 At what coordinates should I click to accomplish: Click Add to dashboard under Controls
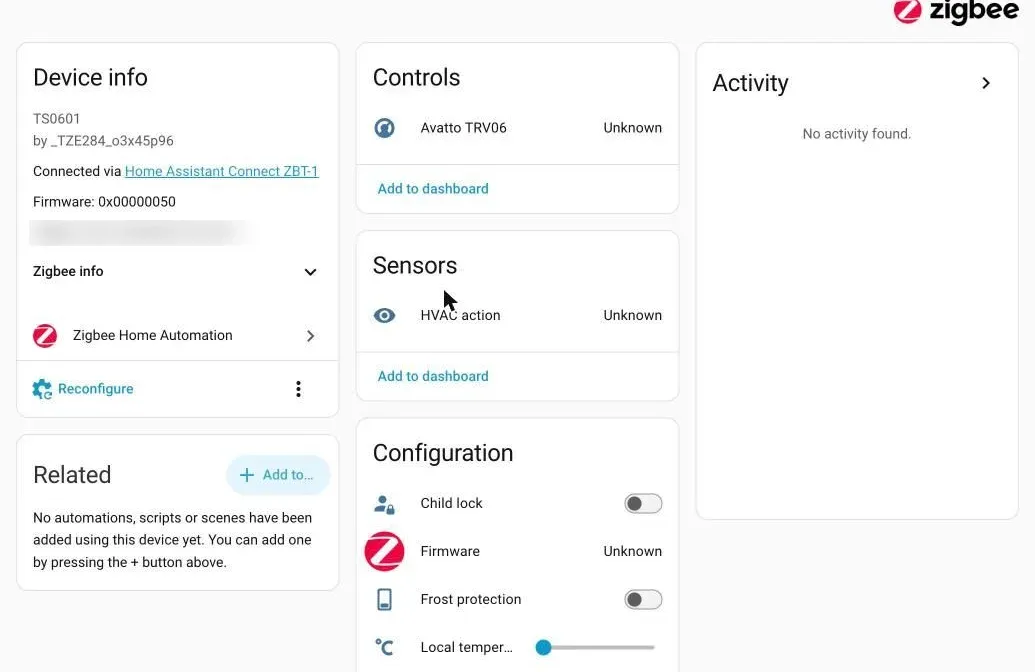point(433,189)
